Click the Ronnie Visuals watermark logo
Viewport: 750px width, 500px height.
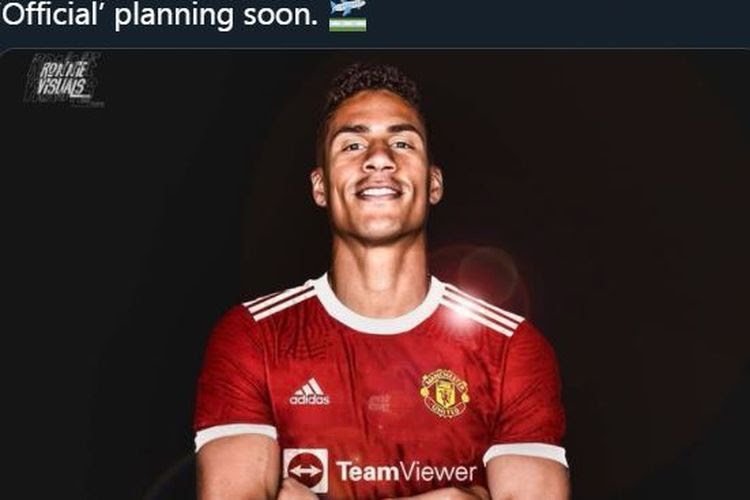(63, 79)
